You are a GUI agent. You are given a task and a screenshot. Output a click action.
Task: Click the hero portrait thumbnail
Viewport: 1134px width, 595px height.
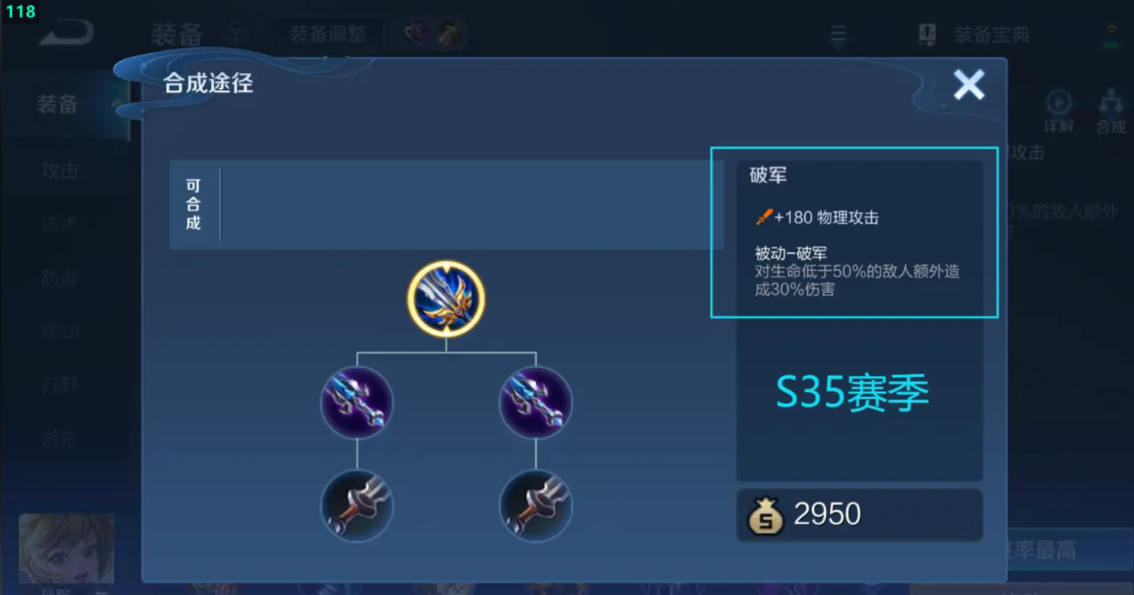pyautogui.click(x=67, y=549)
